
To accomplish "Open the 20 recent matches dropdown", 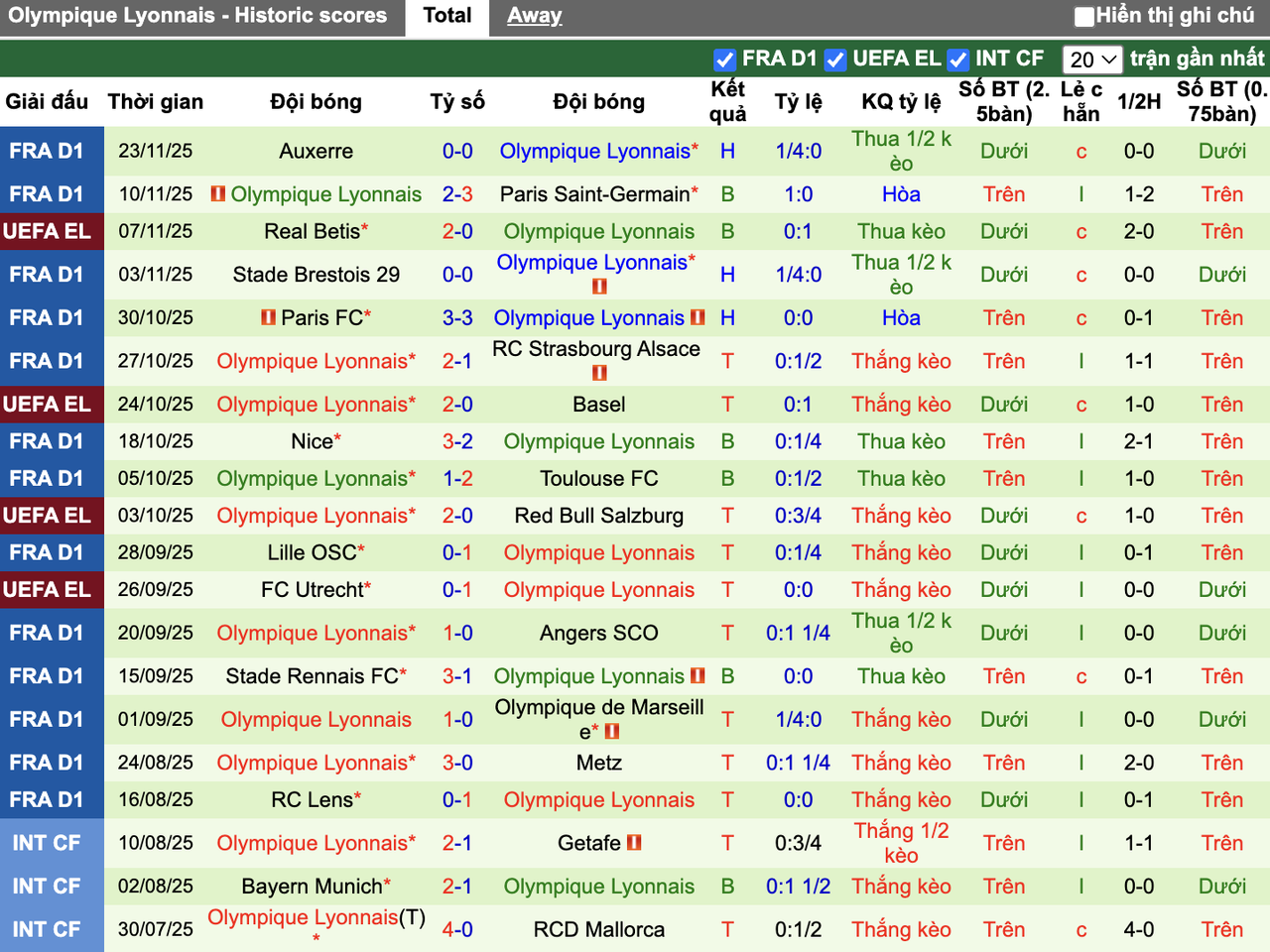I will point(1092,59).
